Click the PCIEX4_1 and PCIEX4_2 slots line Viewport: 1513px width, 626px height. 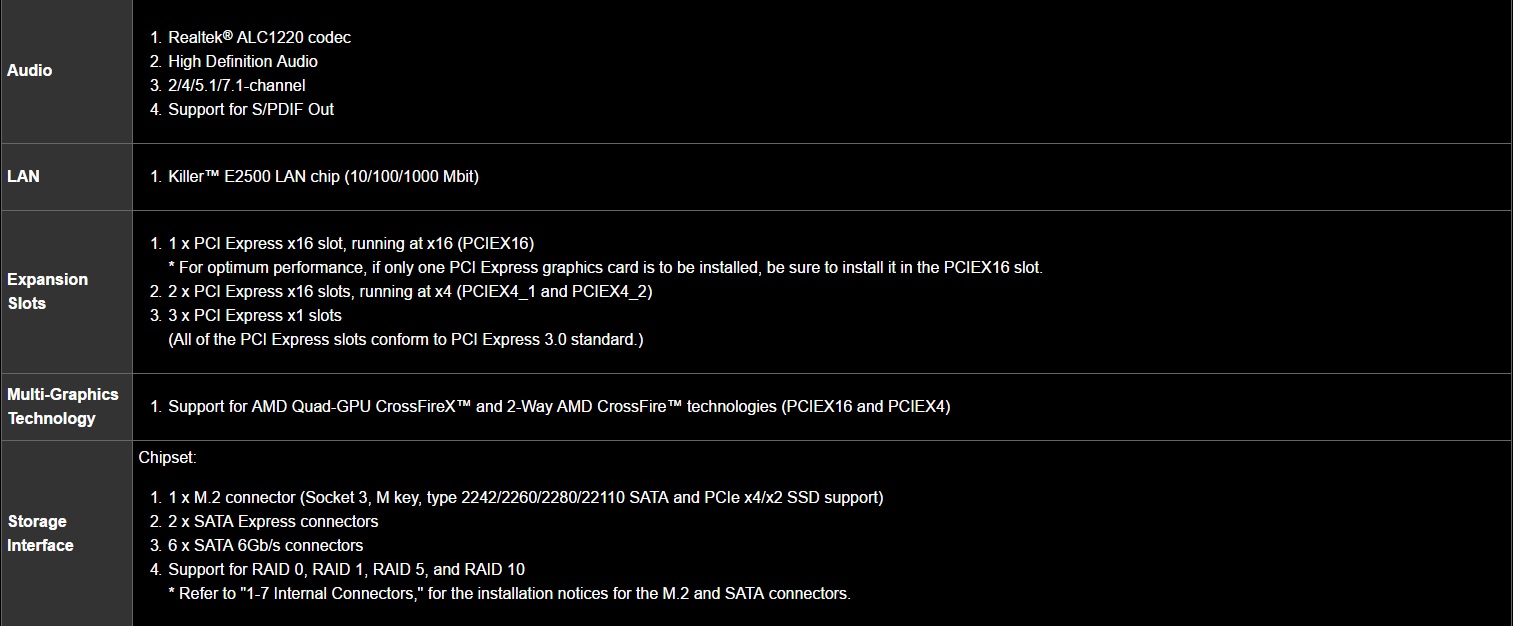[x=410, y=292]
